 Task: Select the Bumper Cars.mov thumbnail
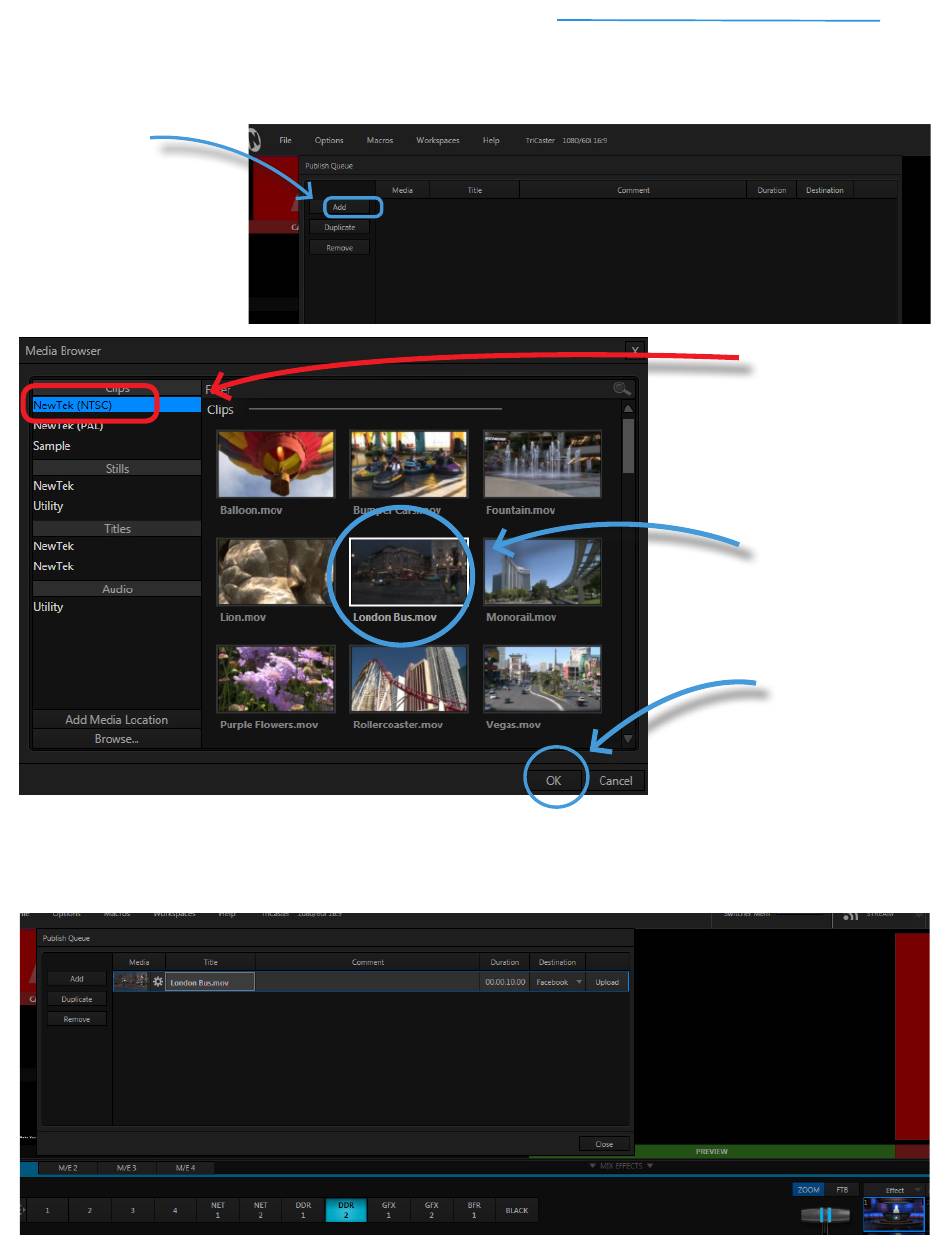[x=408, y=464]
